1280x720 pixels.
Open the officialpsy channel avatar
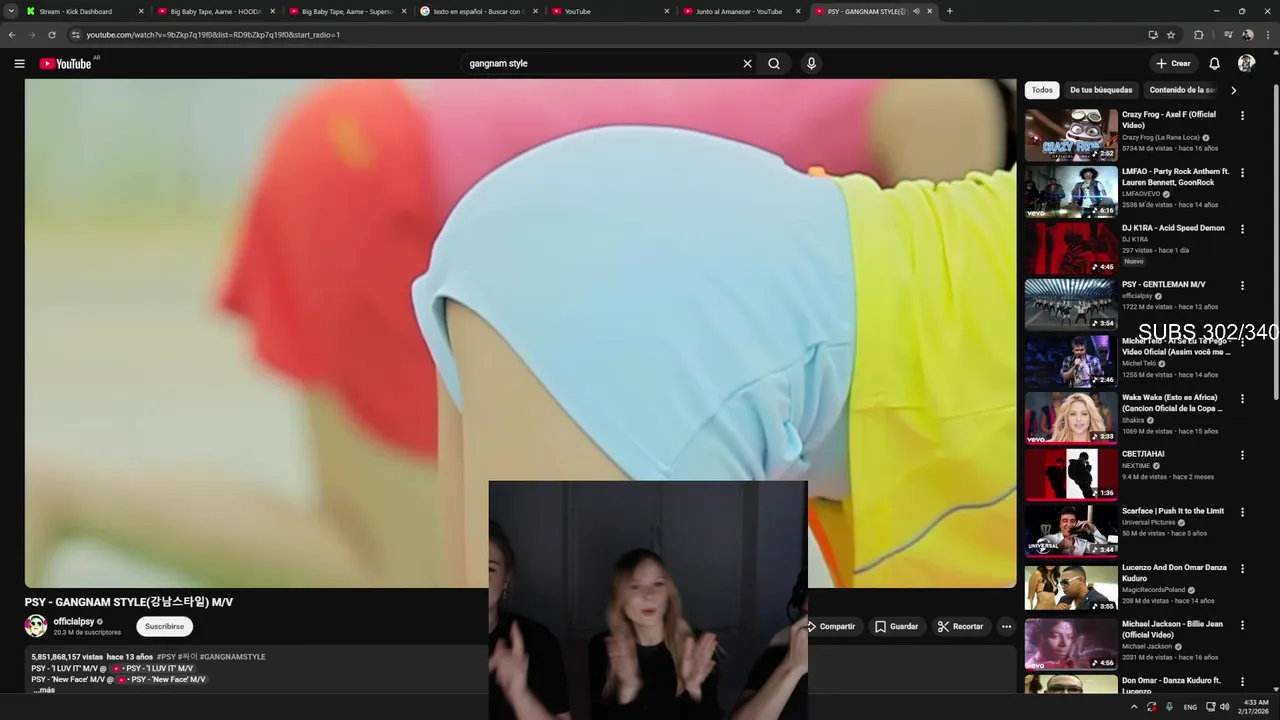(x=36, y=626)
